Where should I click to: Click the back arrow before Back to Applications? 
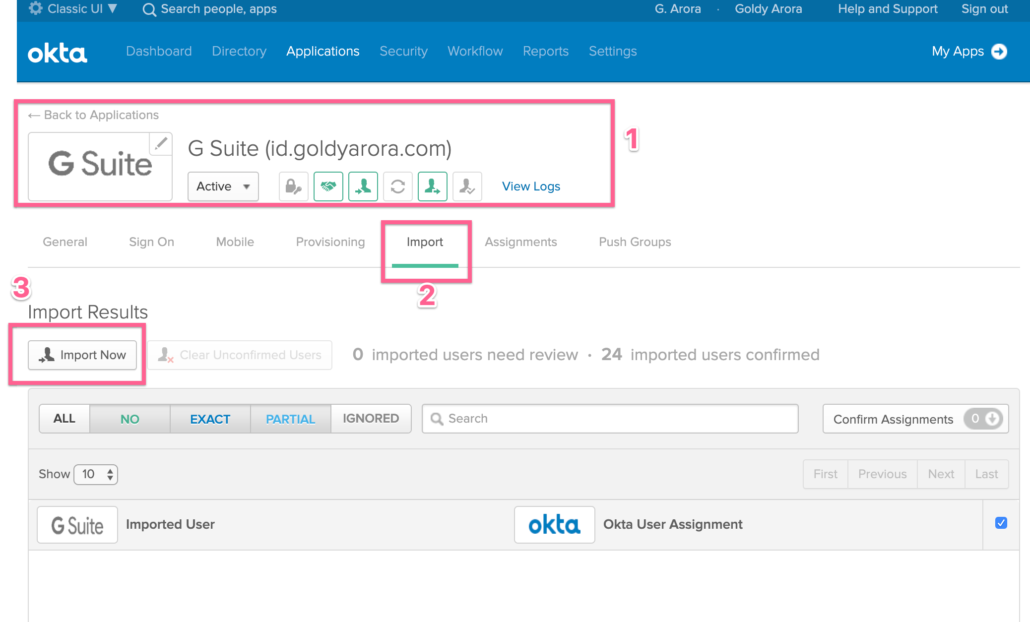pos(34,116)
